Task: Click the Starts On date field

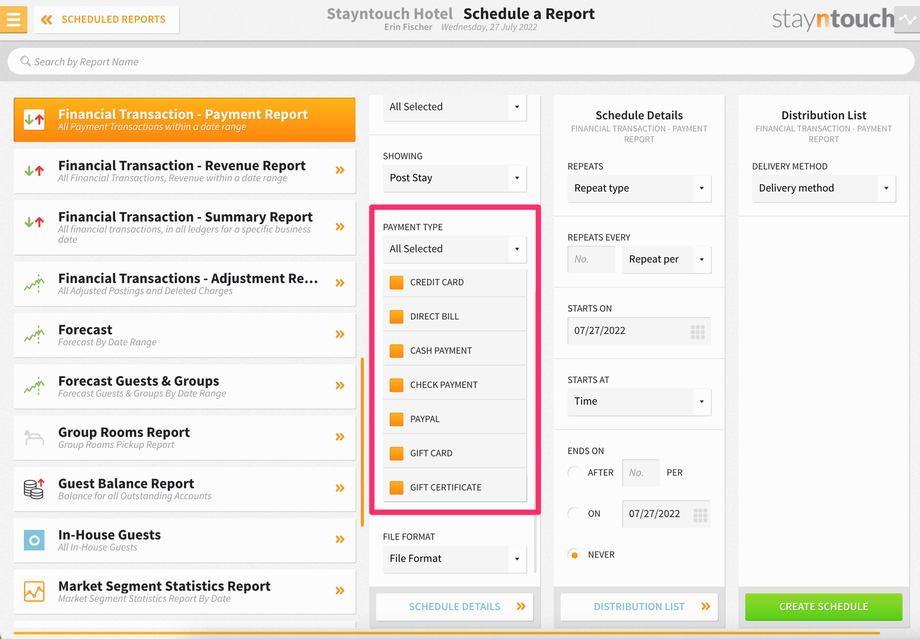Action: pos(639,330)
